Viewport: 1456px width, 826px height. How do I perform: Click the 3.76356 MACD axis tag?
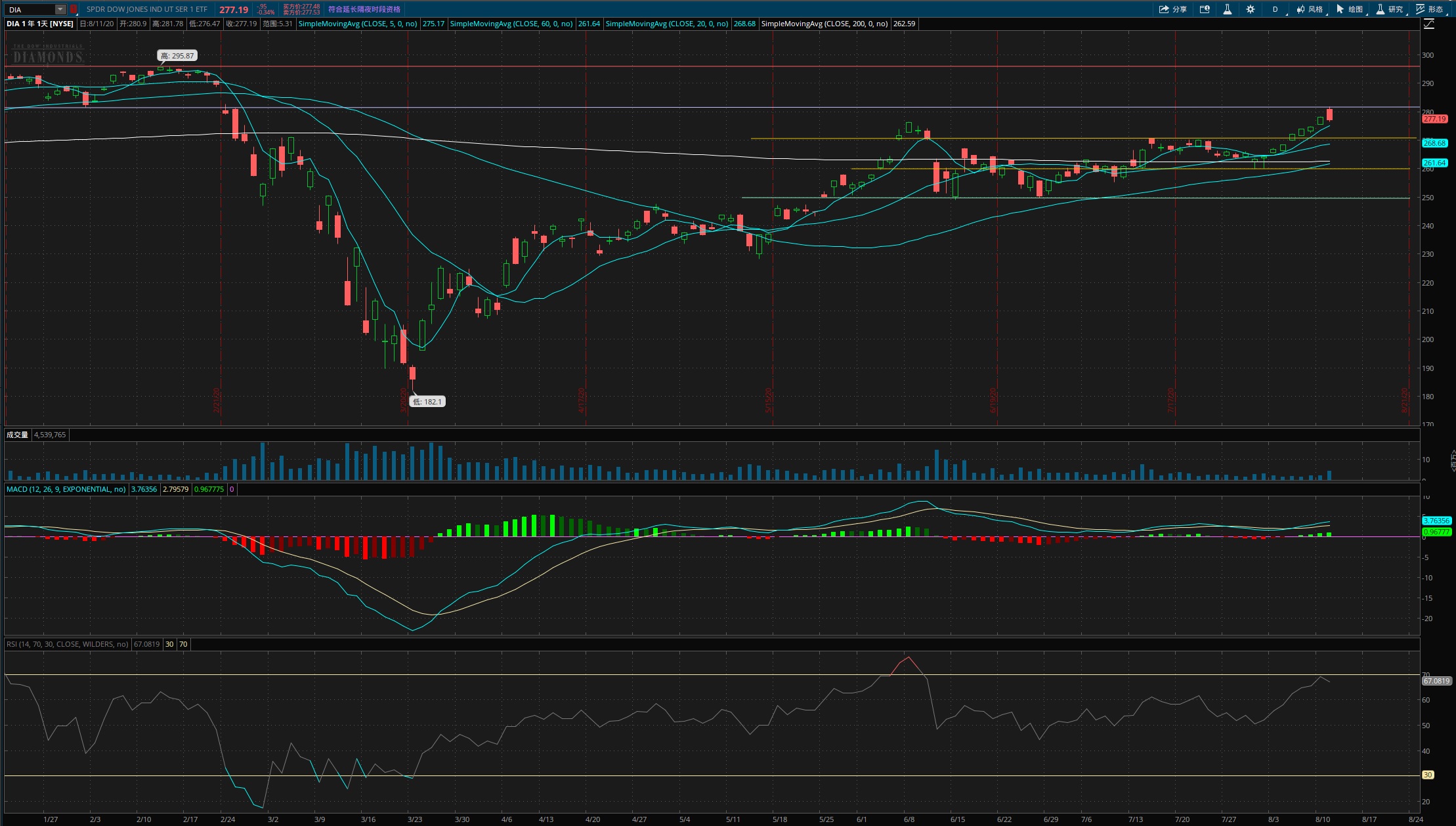(1436, 521)
